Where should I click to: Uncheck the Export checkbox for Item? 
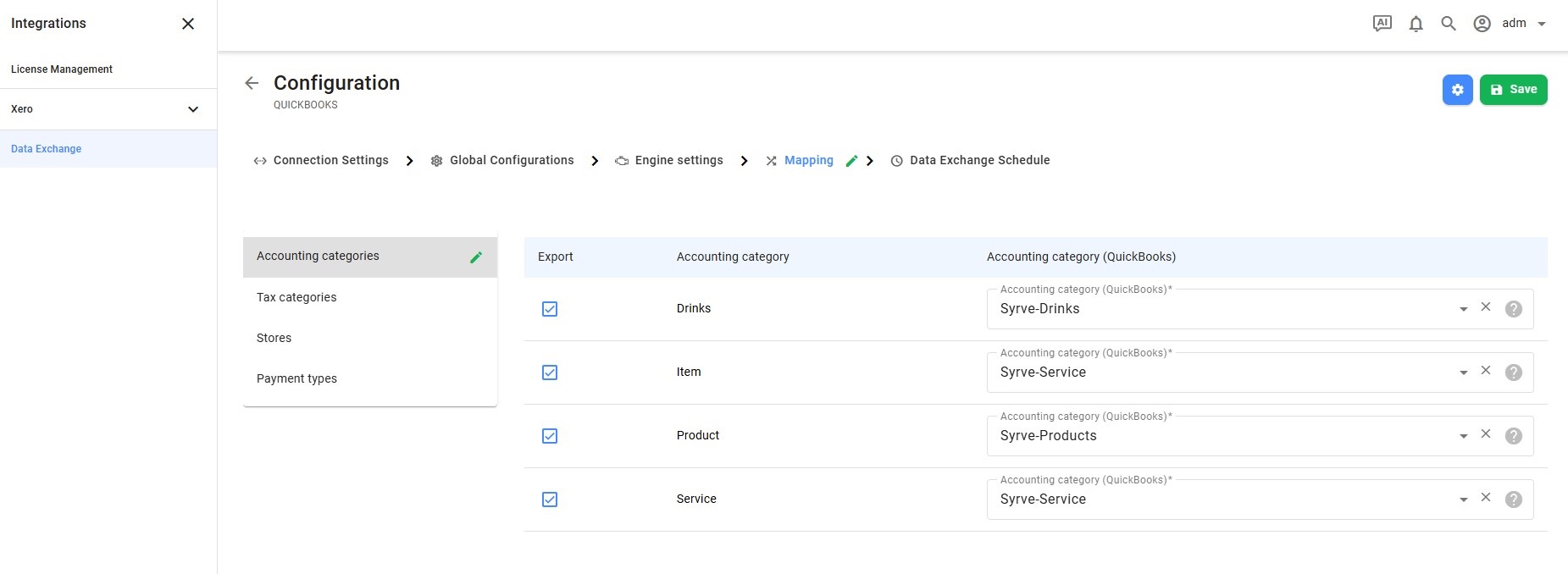(550, 373)
